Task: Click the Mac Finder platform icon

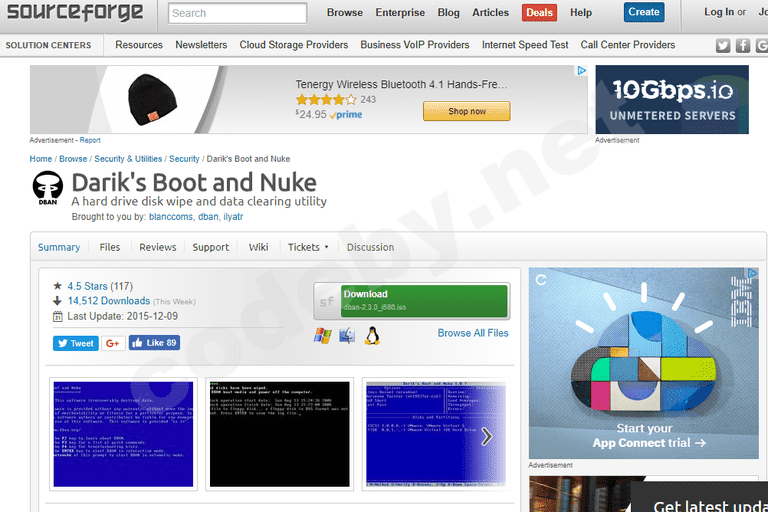Action: point(347,335)
